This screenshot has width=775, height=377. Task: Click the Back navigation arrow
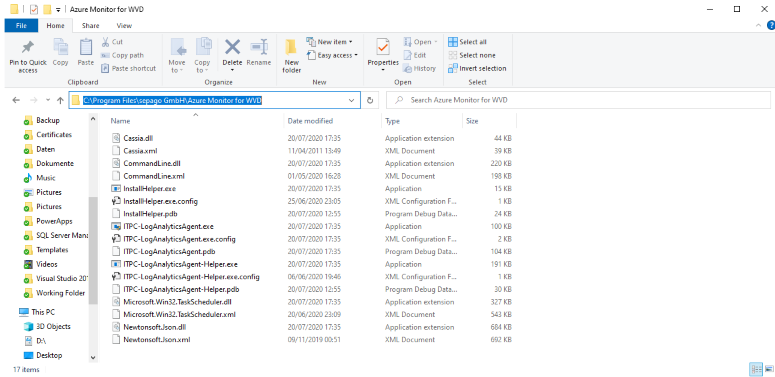[x=16, y=100]
